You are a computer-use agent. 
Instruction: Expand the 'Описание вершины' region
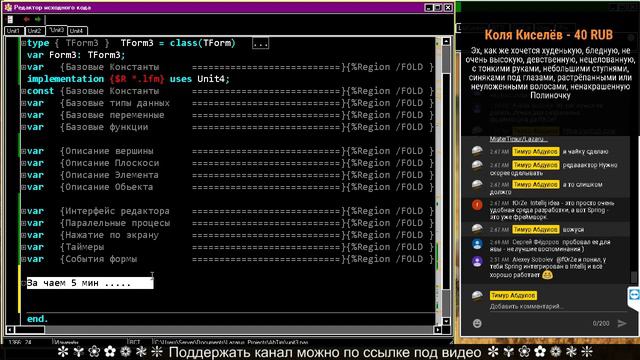coord(24,151)
